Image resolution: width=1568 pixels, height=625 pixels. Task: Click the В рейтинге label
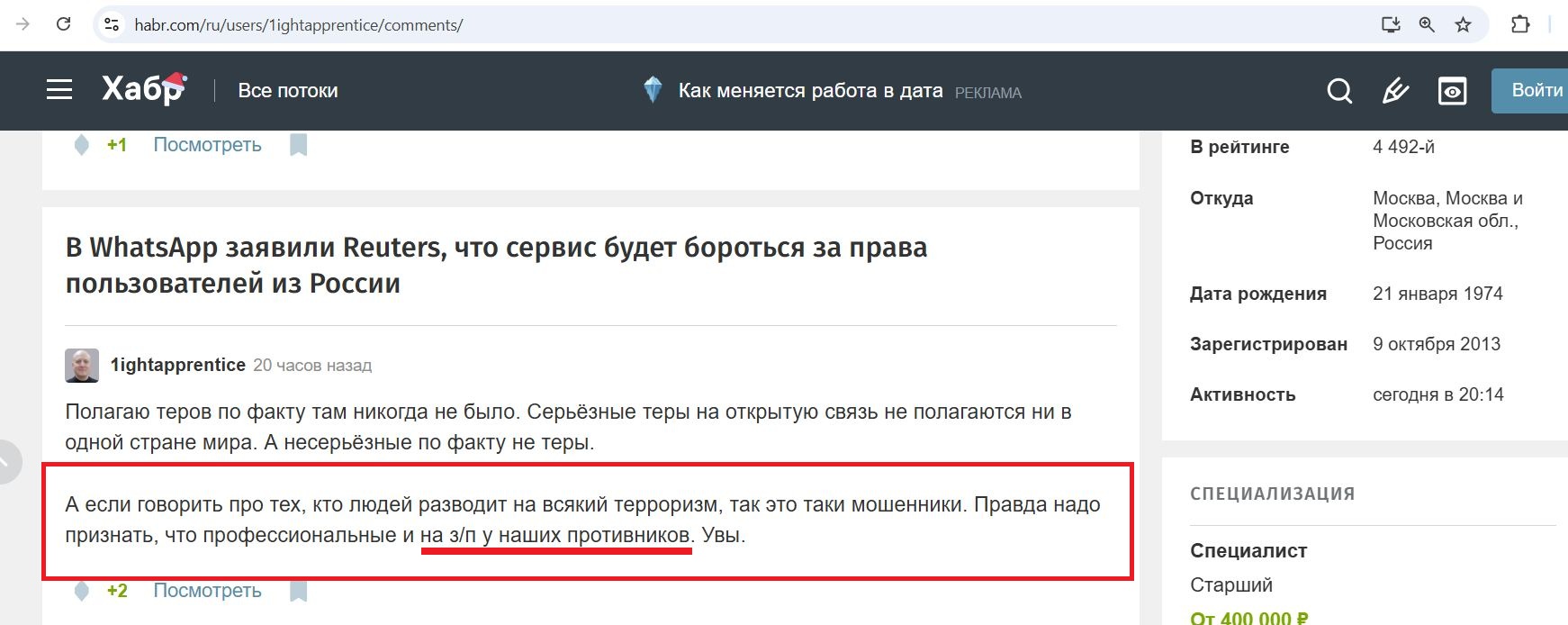(1239, 147)
